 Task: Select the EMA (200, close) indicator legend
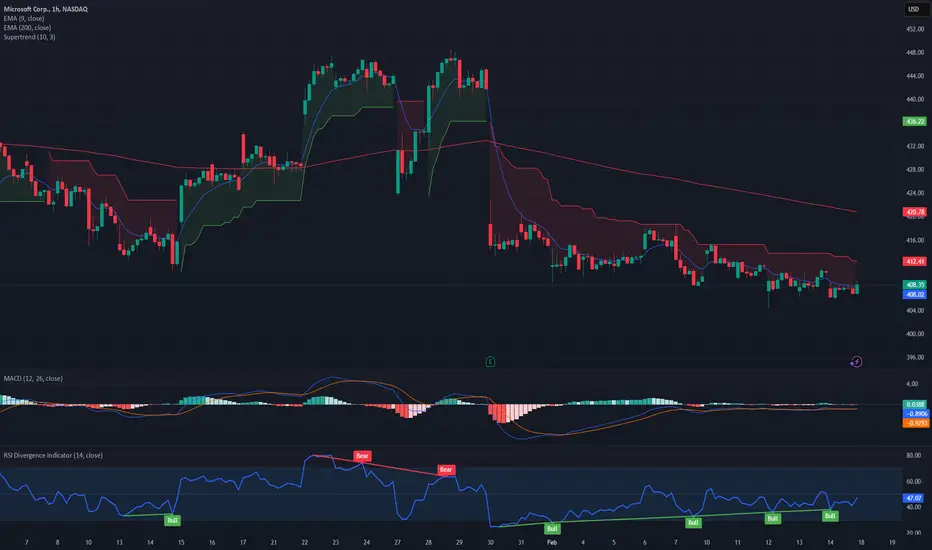coord(27,27)
